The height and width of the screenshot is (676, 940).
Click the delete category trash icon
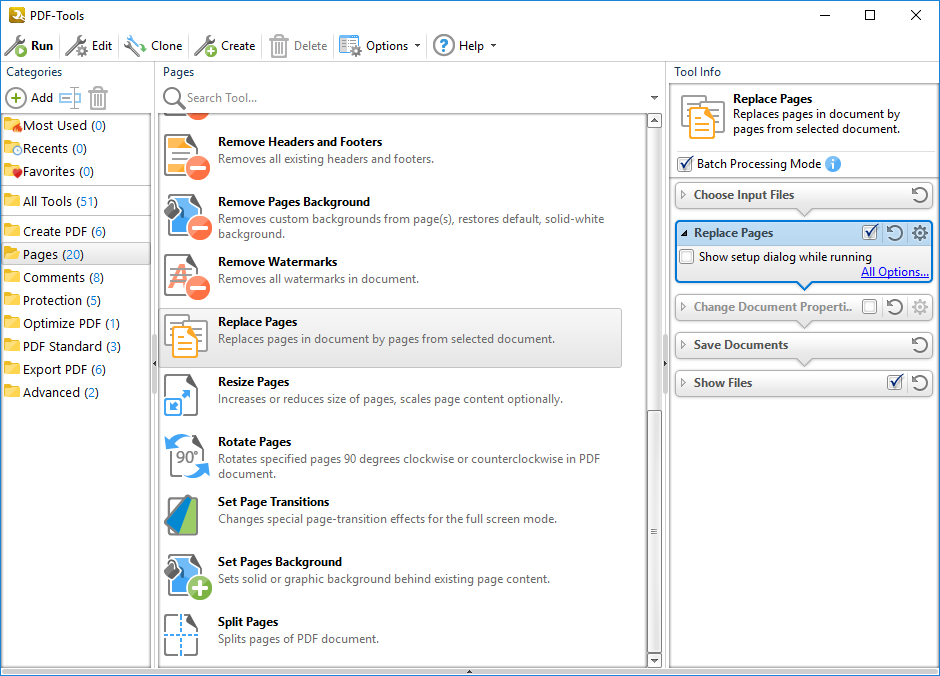pos(98,98)
